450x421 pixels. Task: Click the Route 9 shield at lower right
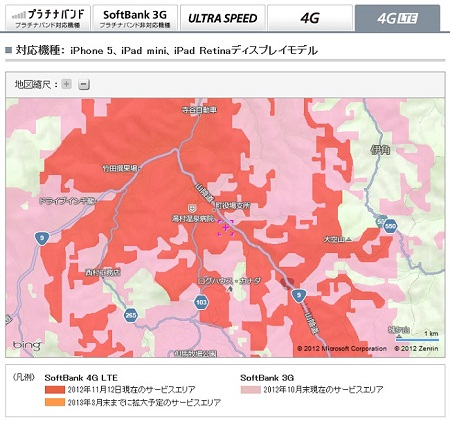click(299, 295)
